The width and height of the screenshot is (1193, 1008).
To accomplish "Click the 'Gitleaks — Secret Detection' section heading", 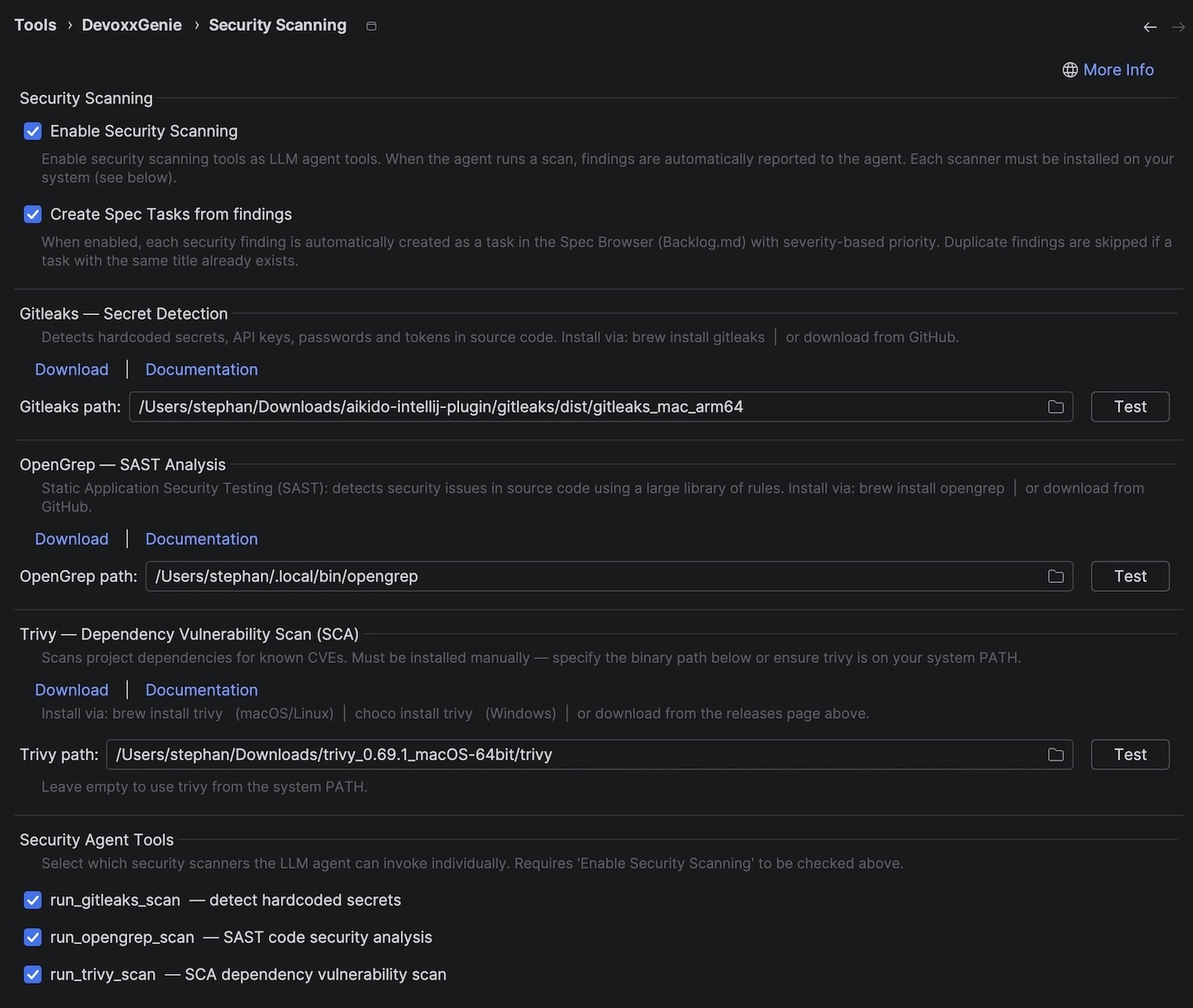I will pyautogui.click(x=124, y=313).
